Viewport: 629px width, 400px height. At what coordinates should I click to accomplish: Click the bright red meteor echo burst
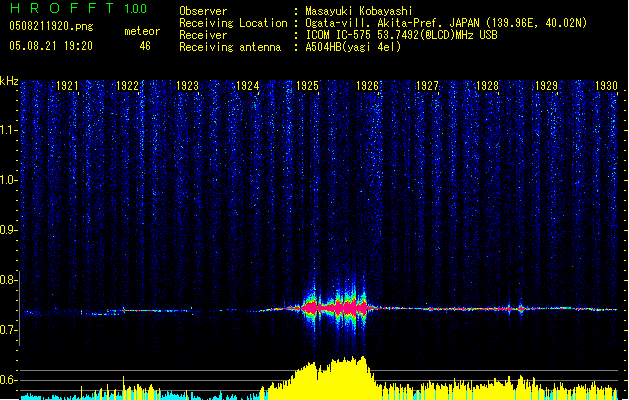[334, 308]
